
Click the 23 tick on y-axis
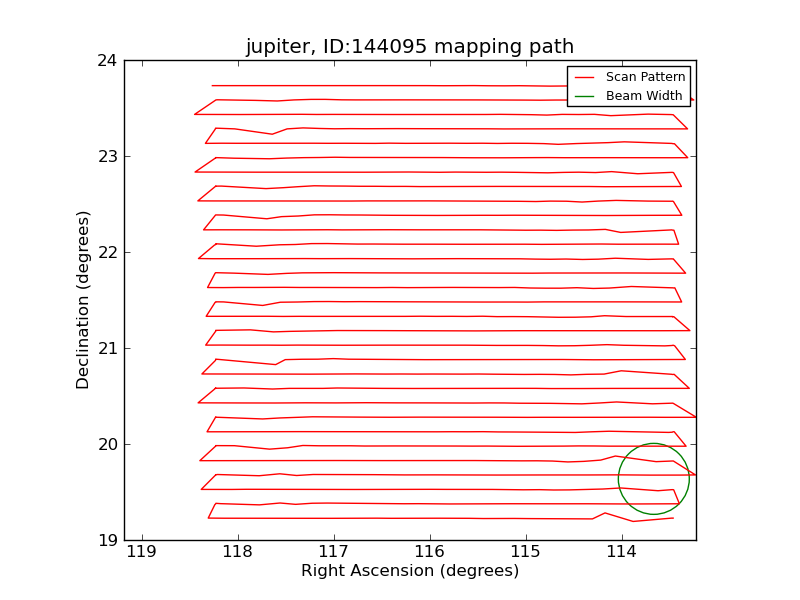point(106,156)
